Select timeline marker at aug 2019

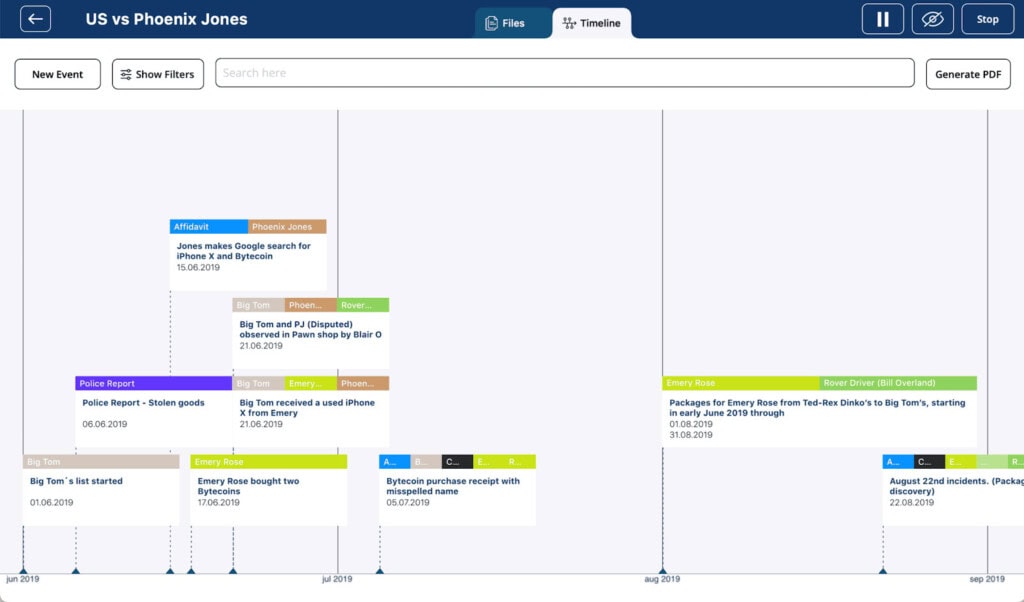click(663, 571)
